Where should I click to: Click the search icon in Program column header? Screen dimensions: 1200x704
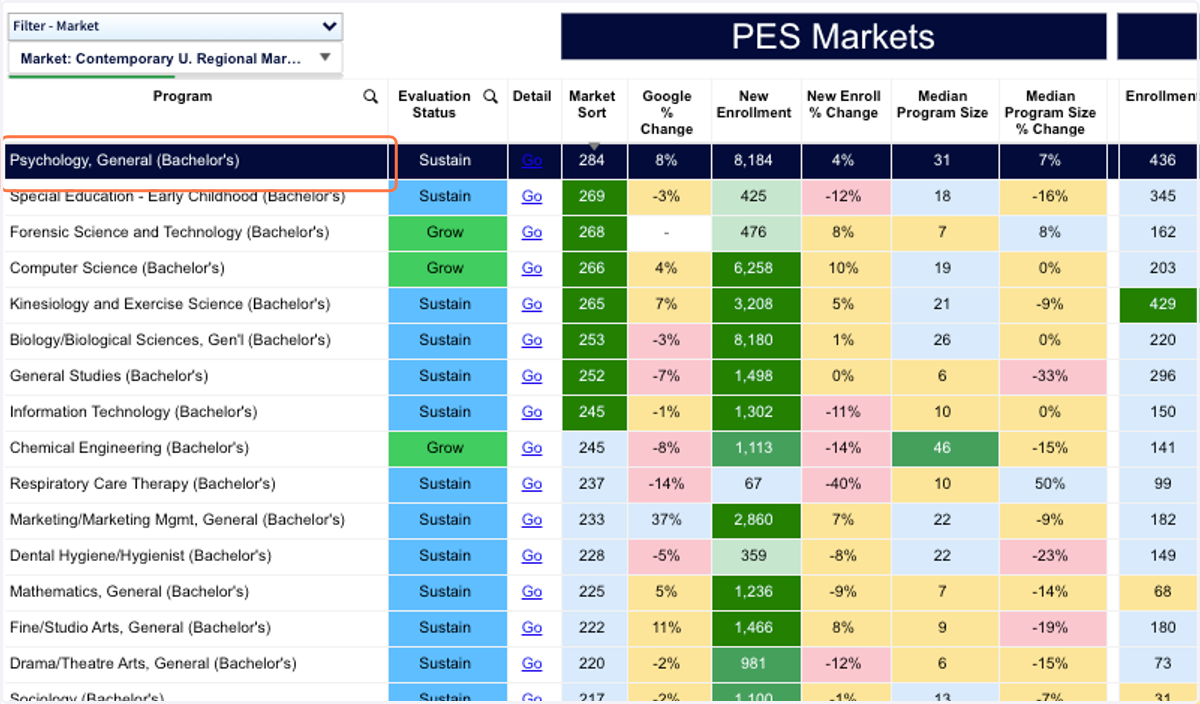click(x=371, y=97)
